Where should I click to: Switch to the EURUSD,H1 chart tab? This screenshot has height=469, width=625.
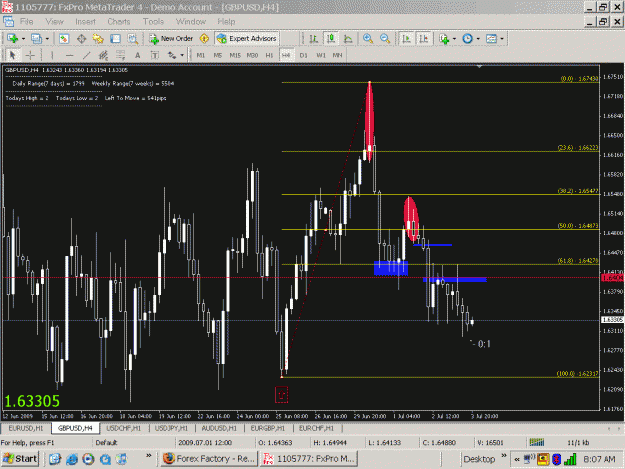[x=26, y=428]
